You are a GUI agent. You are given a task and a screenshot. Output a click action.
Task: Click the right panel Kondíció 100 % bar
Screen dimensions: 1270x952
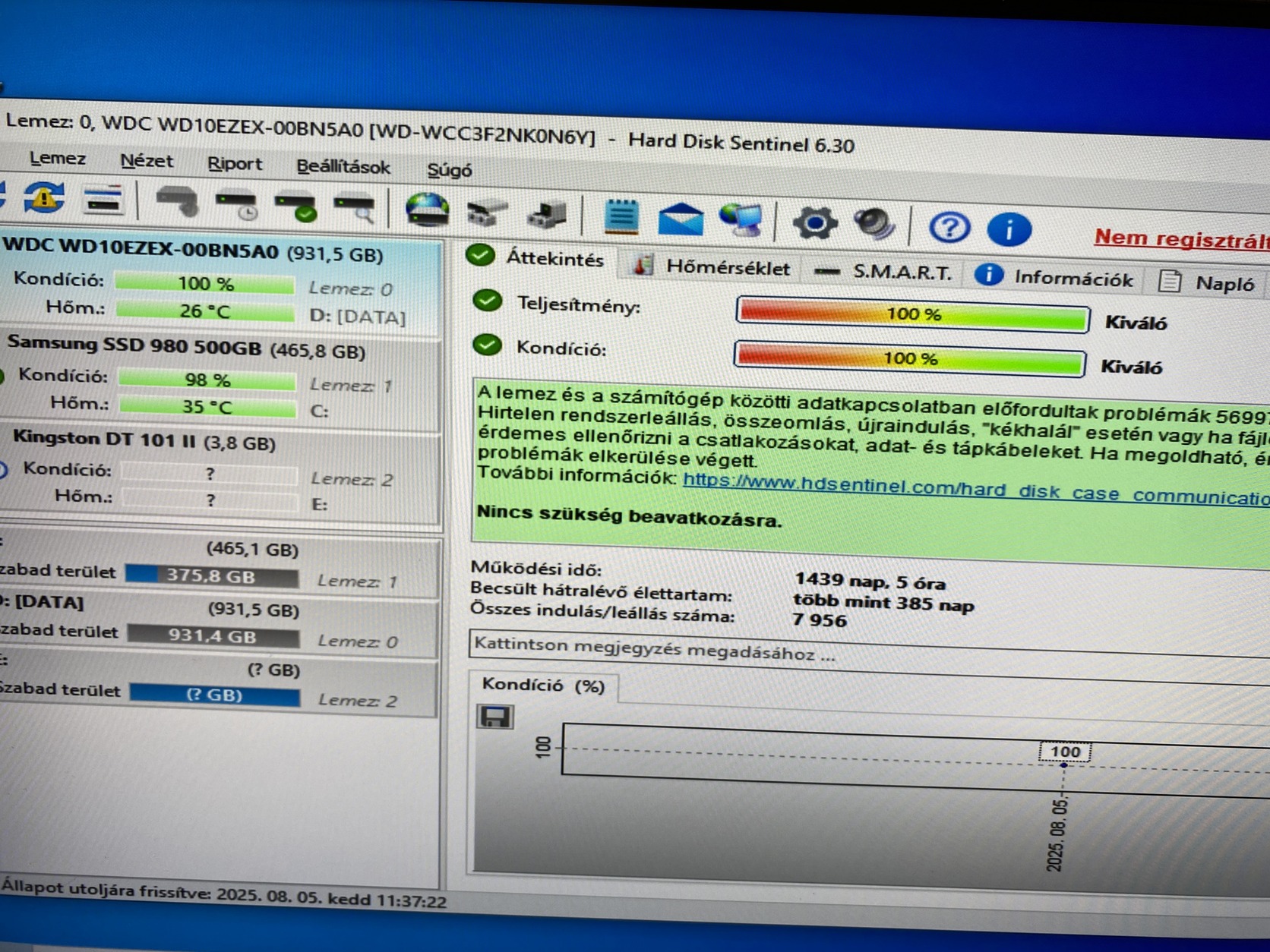[910, 358]
